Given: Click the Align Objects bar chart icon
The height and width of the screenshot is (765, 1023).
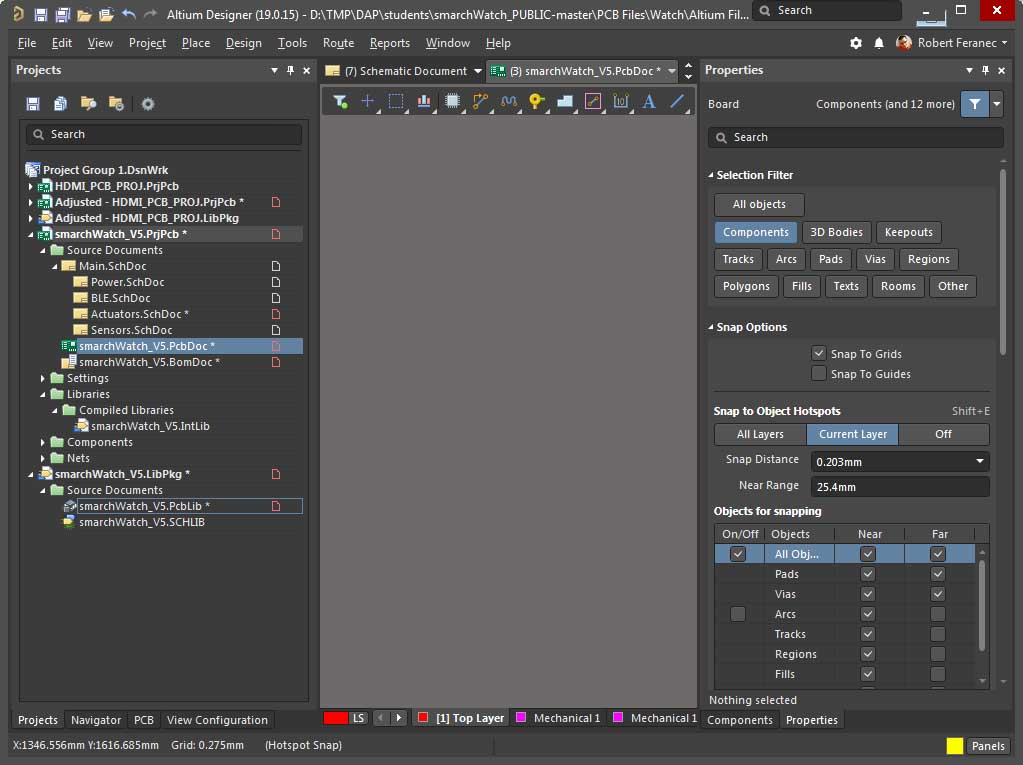Looking at the screenshot, I should [x=424, y=101].
